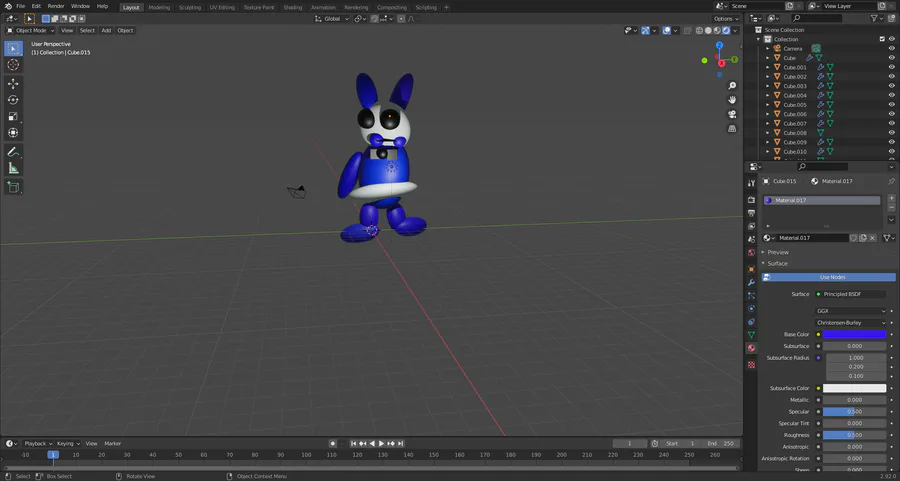Select the Add Cube tool
900x481 pixels.
coord(13,187)
